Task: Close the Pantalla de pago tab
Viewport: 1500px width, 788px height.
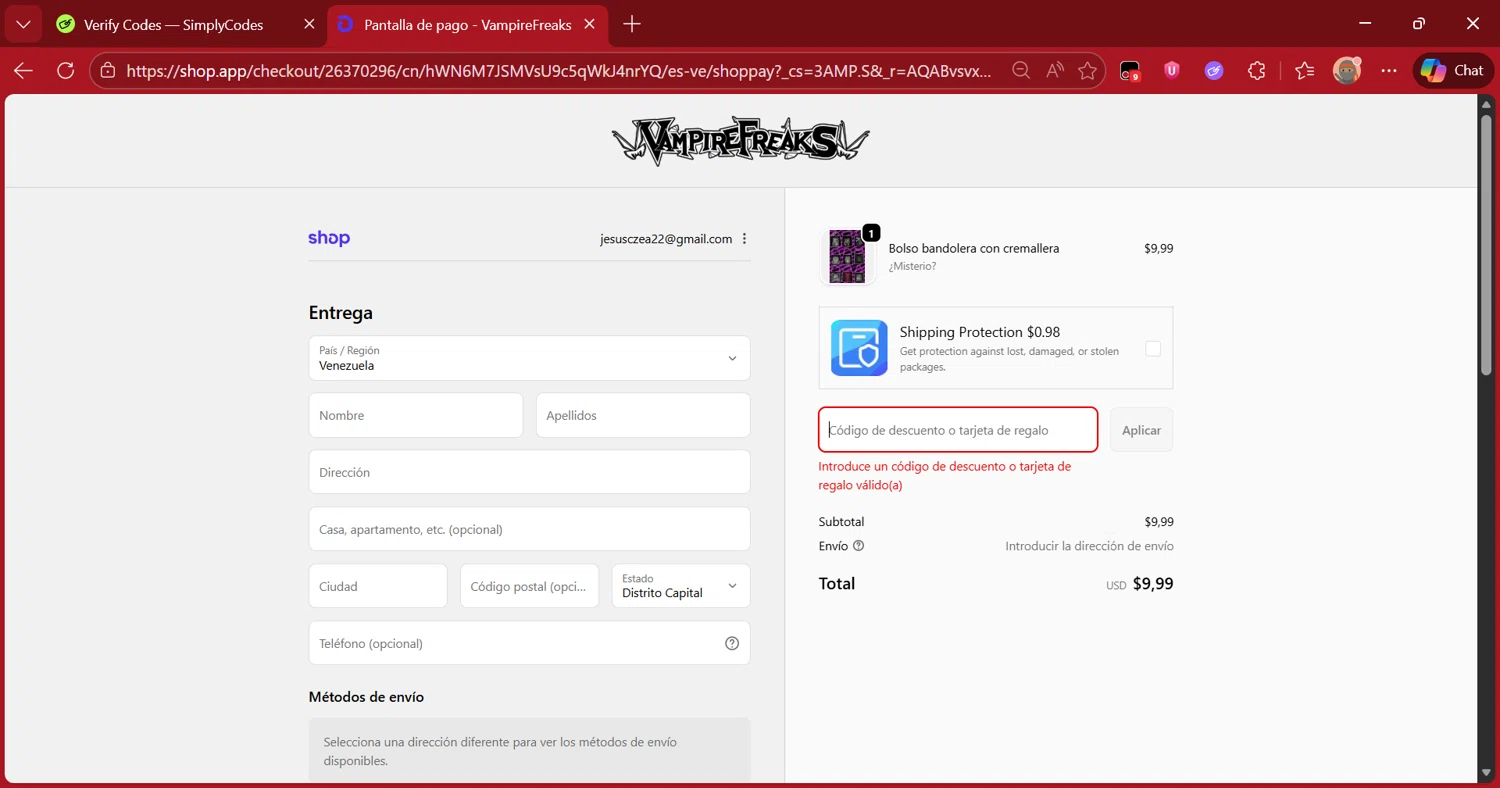Action: point(591,25)
